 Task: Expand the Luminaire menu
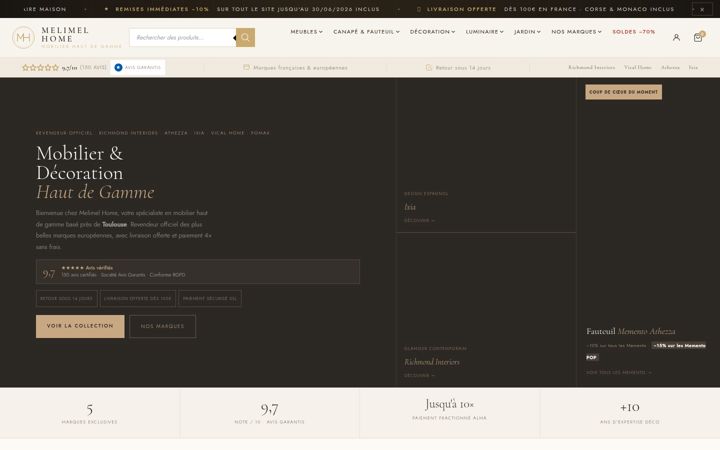(484, 32)
